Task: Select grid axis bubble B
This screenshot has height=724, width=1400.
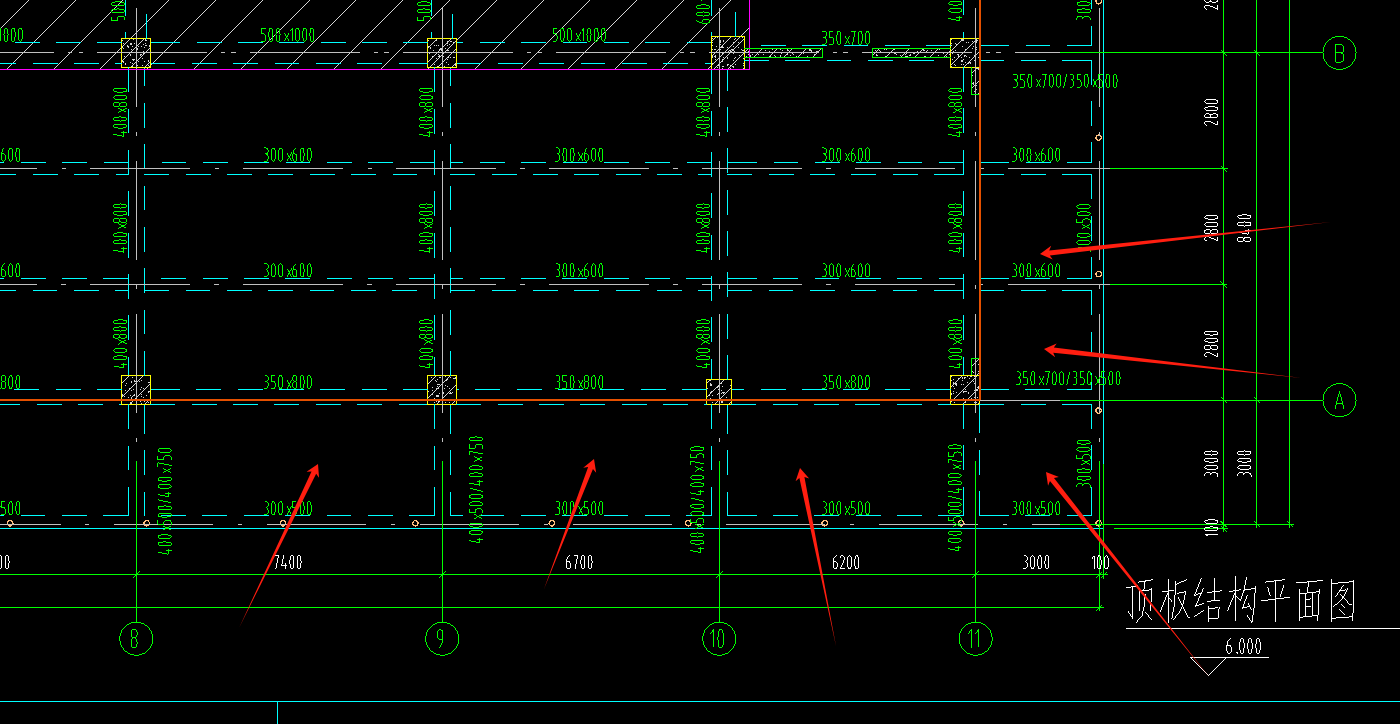Action: click(1339, 52)
